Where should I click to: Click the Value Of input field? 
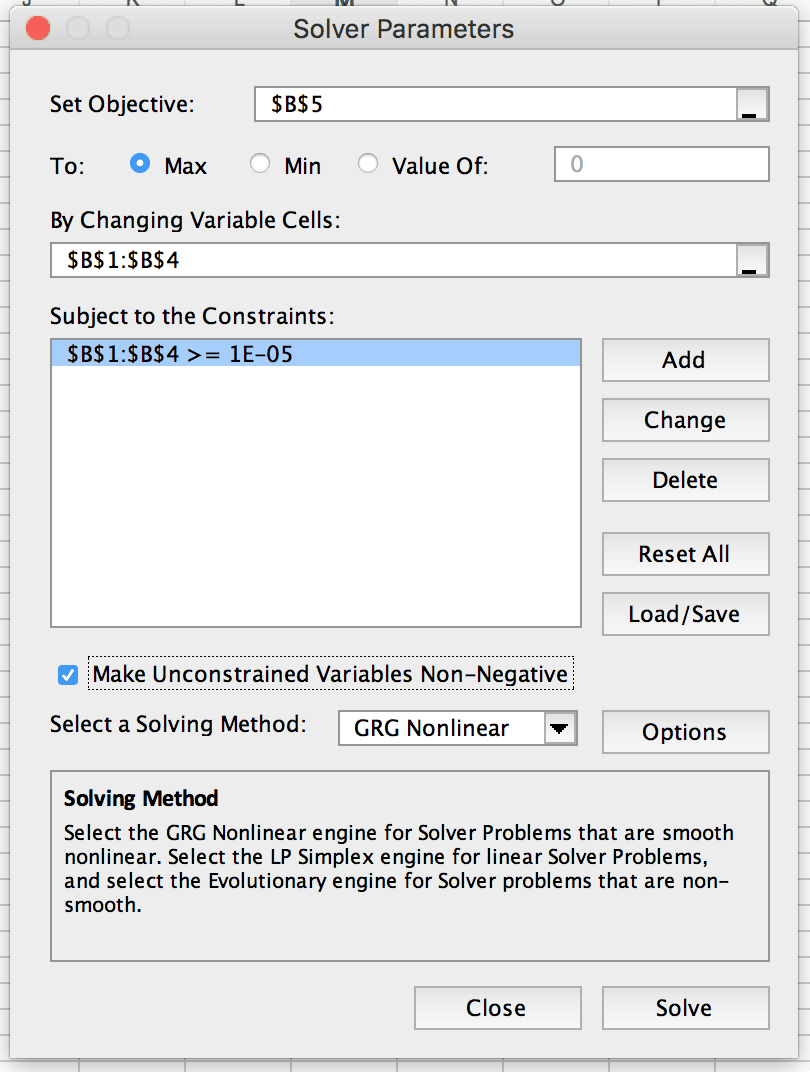point(660,165)
